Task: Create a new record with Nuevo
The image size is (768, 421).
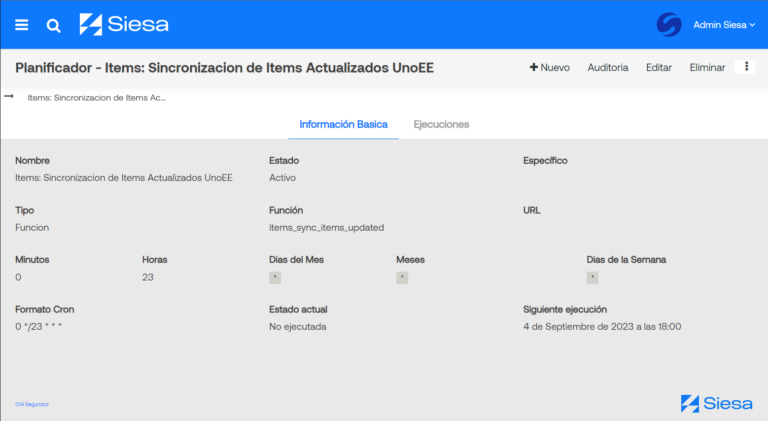Action: 550,68
